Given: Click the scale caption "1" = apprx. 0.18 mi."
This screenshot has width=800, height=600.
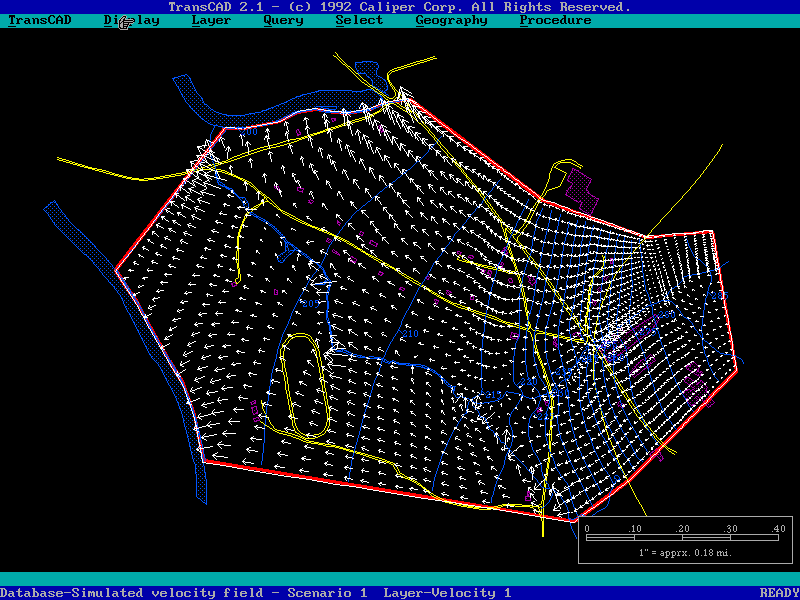Looking at the screenshot, I should (x=685, y=552).
